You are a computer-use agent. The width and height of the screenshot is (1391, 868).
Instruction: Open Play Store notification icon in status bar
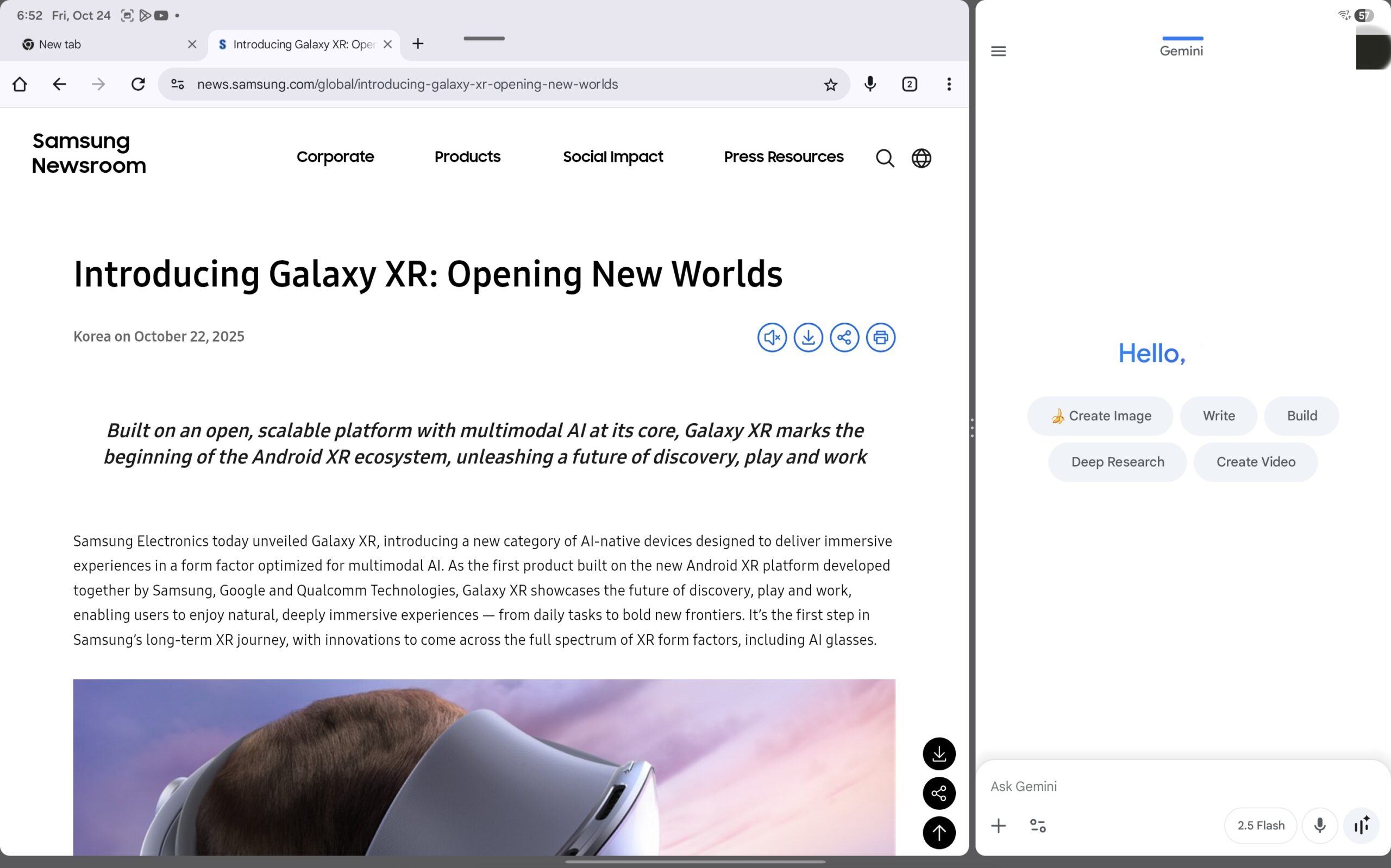tap(145, 16)
